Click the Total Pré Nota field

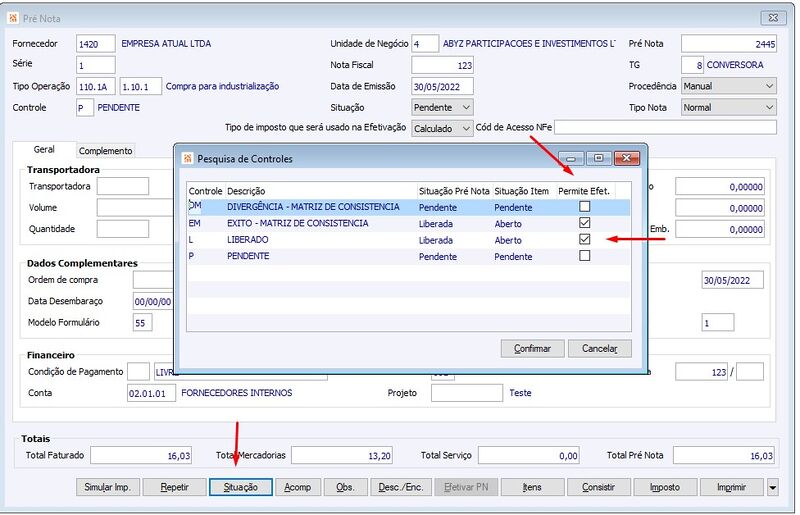click(x=723, y=455)
